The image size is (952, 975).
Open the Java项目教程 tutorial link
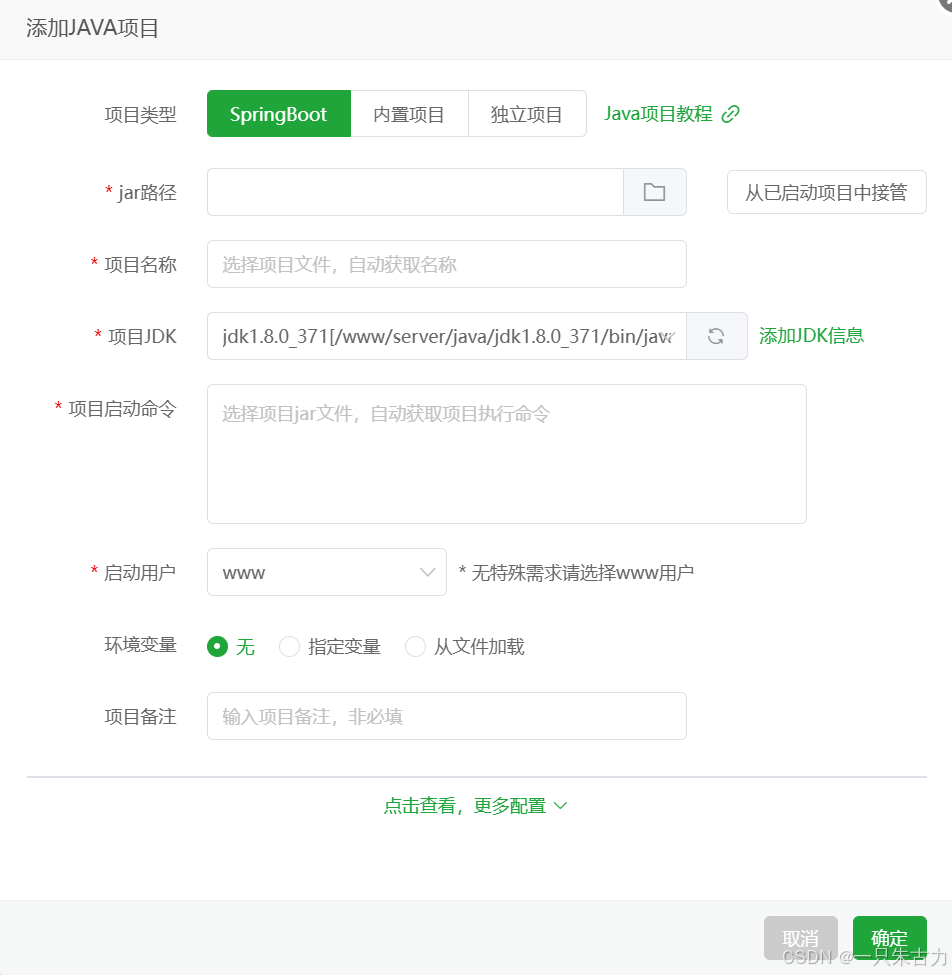pos(659,114)
